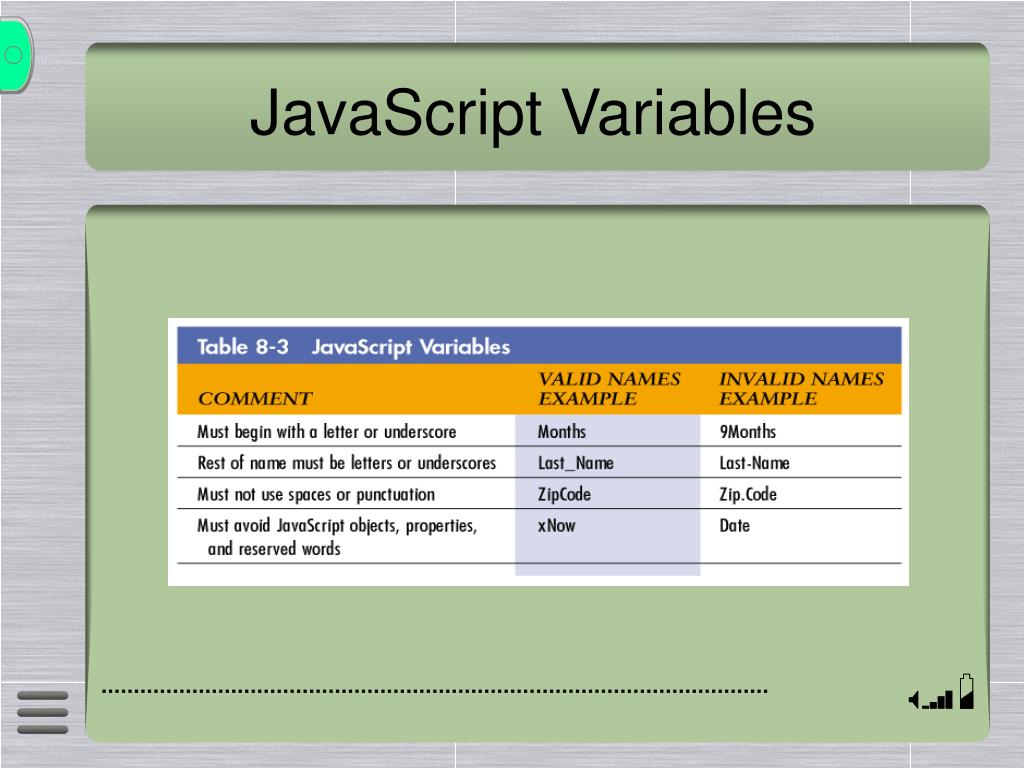
Task: Click the green round button at top-left
Action: (14, 55)
